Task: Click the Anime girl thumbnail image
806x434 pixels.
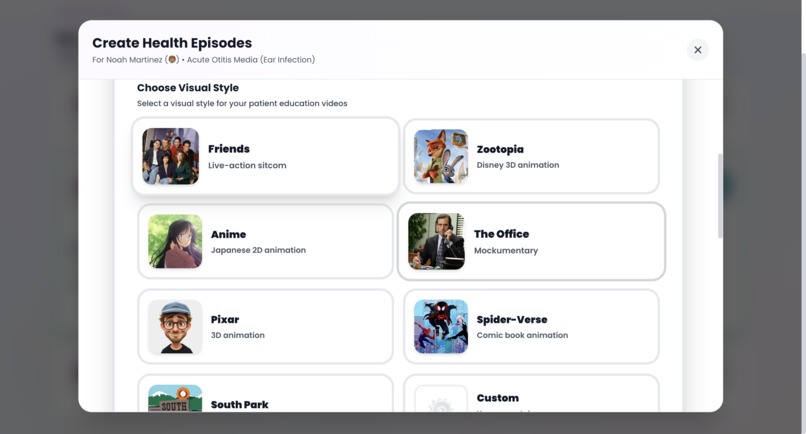Action: [x=175, y=241]
